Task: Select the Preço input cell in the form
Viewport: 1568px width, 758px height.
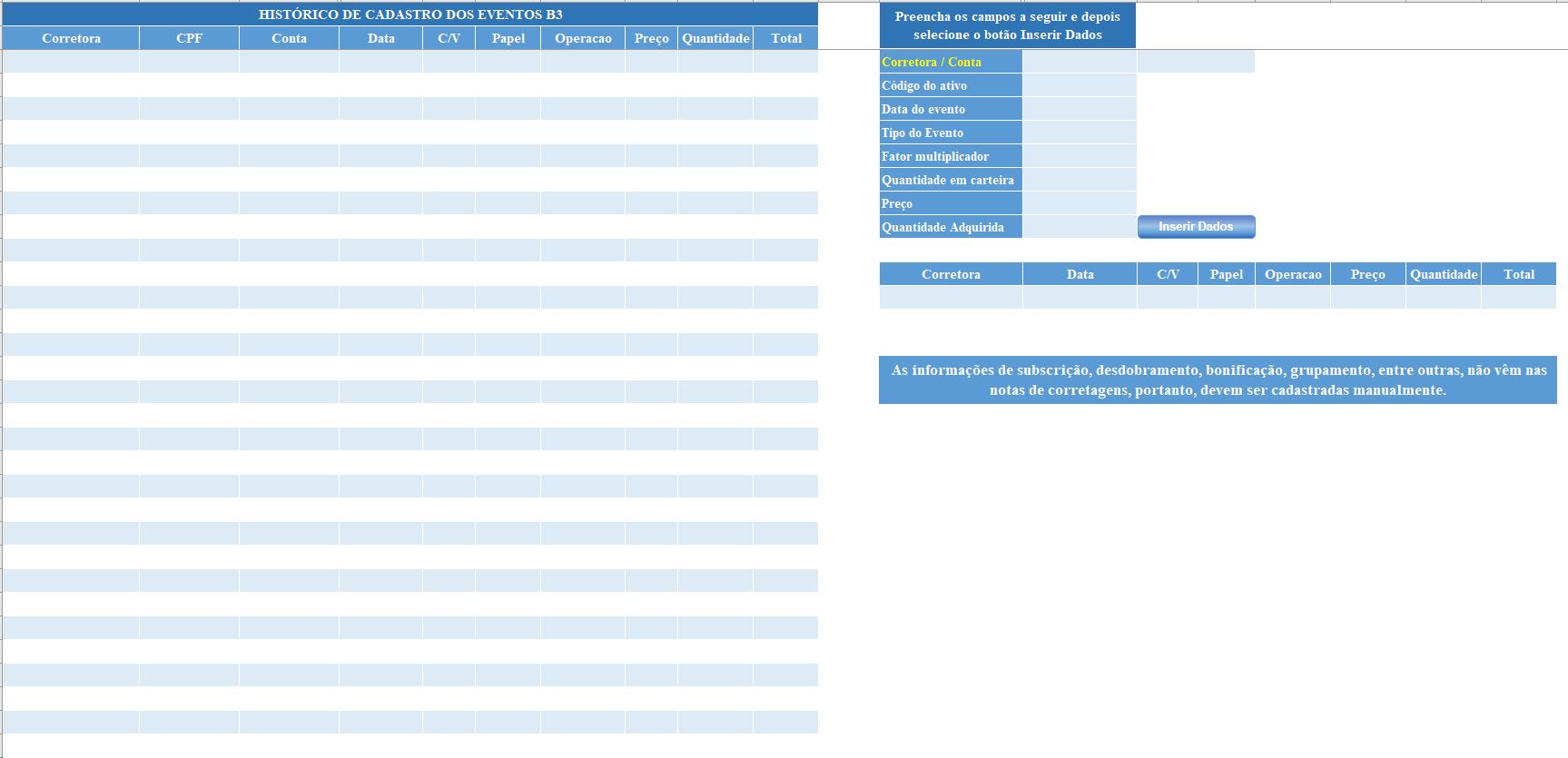Action: point(1080,203)
